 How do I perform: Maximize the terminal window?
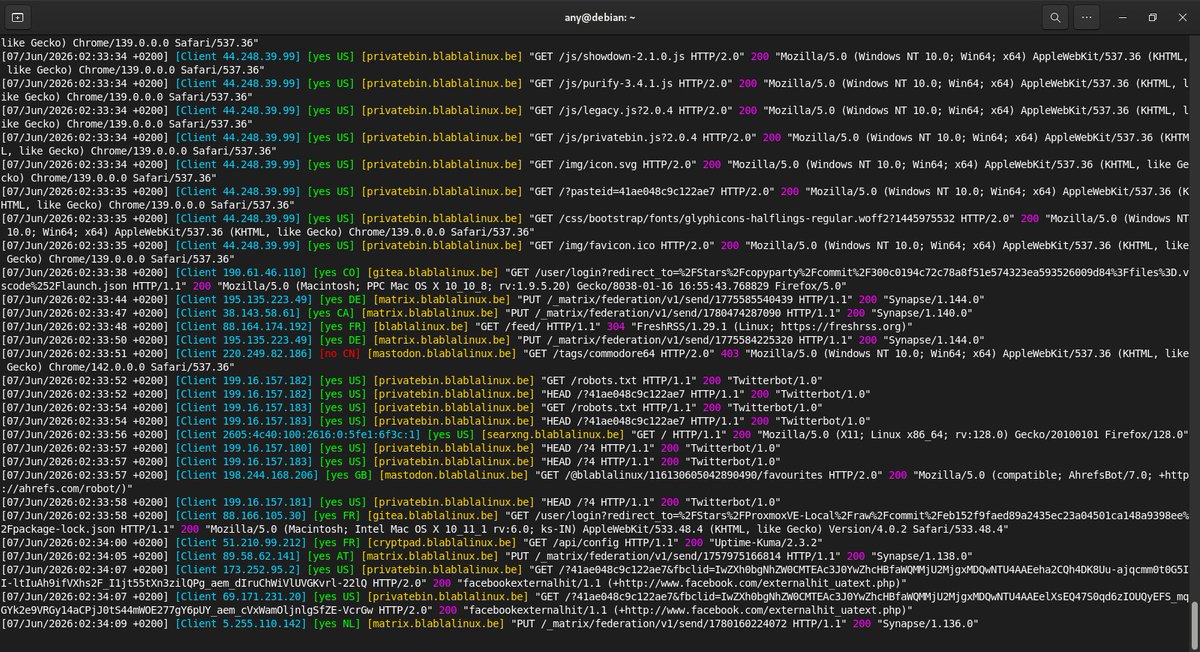point(1151,17)
